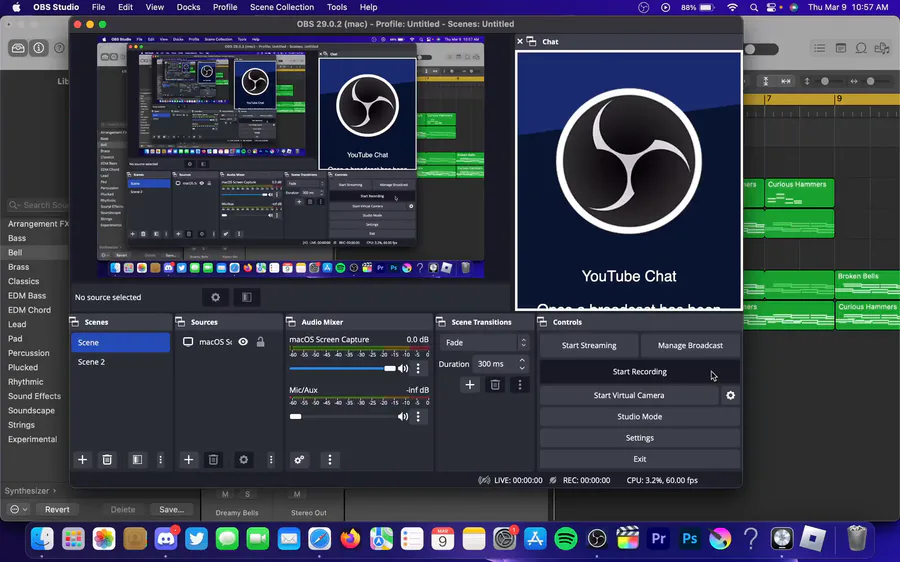Toggle the lock on the macOS Screen Capture source
Image resolution: width=900 pixels, height=562 pixels.
click(260, 342)
